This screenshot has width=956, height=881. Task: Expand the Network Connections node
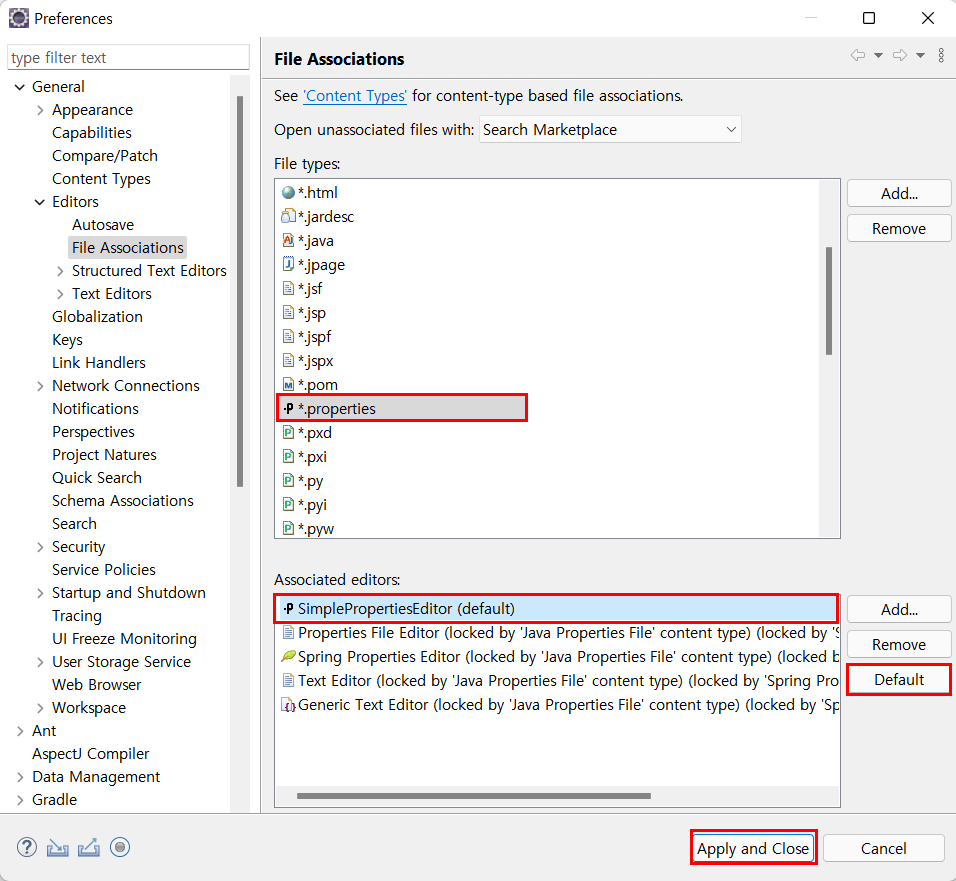[x=40, y=386]
